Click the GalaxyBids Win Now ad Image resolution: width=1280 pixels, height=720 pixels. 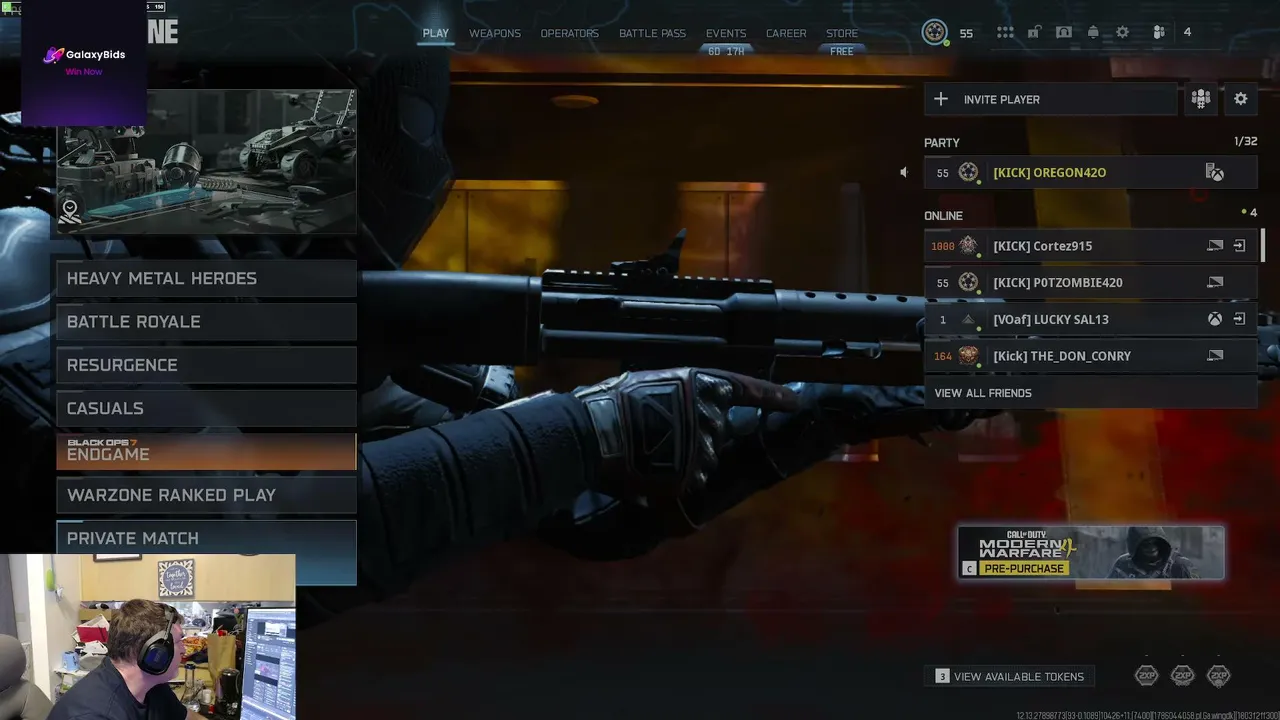[84, 63]
